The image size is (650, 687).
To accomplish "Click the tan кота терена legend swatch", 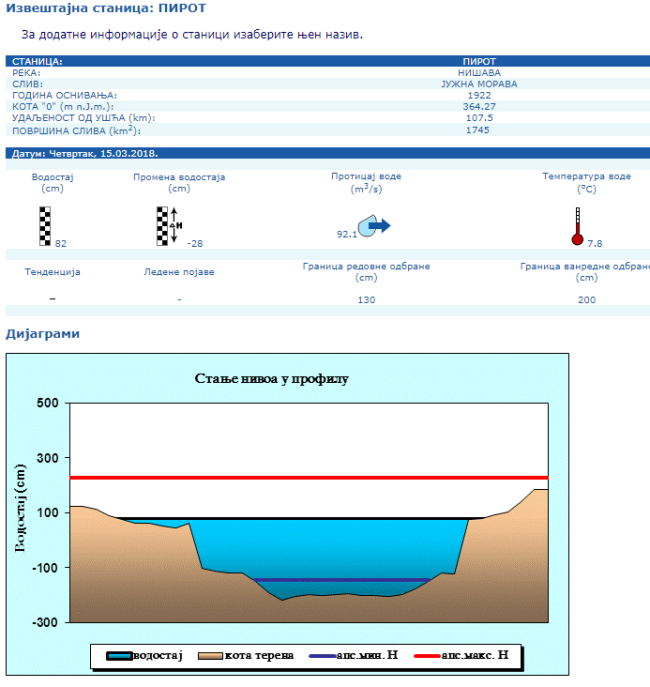I will (212, 656).
